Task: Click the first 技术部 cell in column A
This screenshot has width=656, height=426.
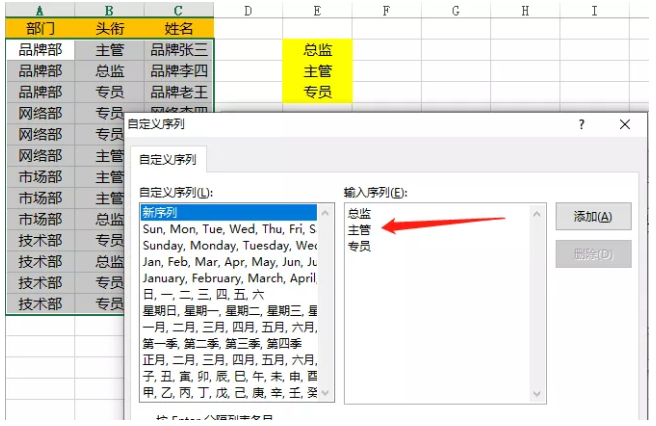Action: [x=40, y=241]
